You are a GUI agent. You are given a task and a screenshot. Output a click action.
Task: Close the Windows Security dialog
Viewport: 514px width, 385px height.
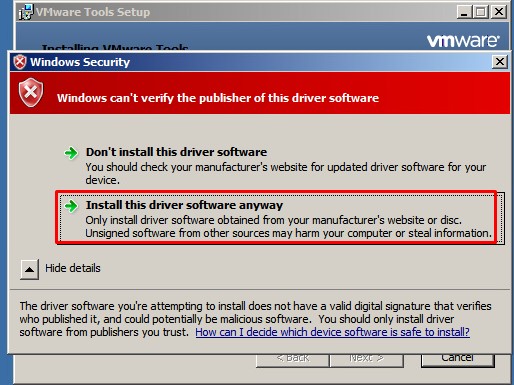500,62
